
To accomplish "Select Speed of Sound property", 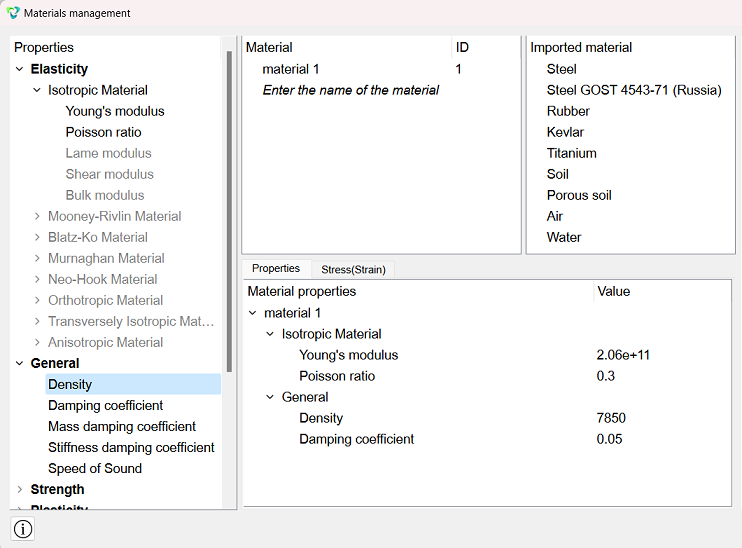I will coord(95,468).
